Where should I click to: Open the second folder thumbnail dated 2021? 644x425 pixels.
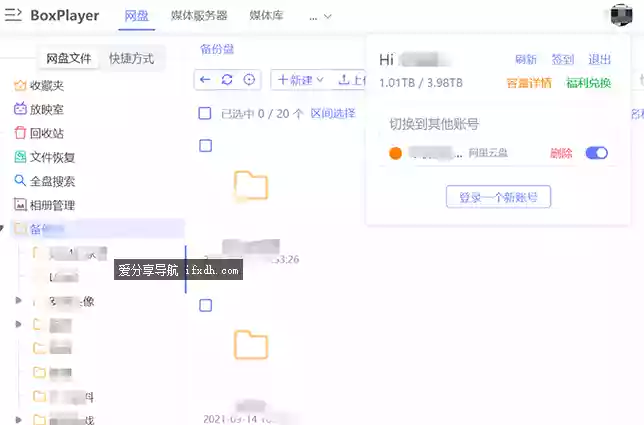coord(251,345)
